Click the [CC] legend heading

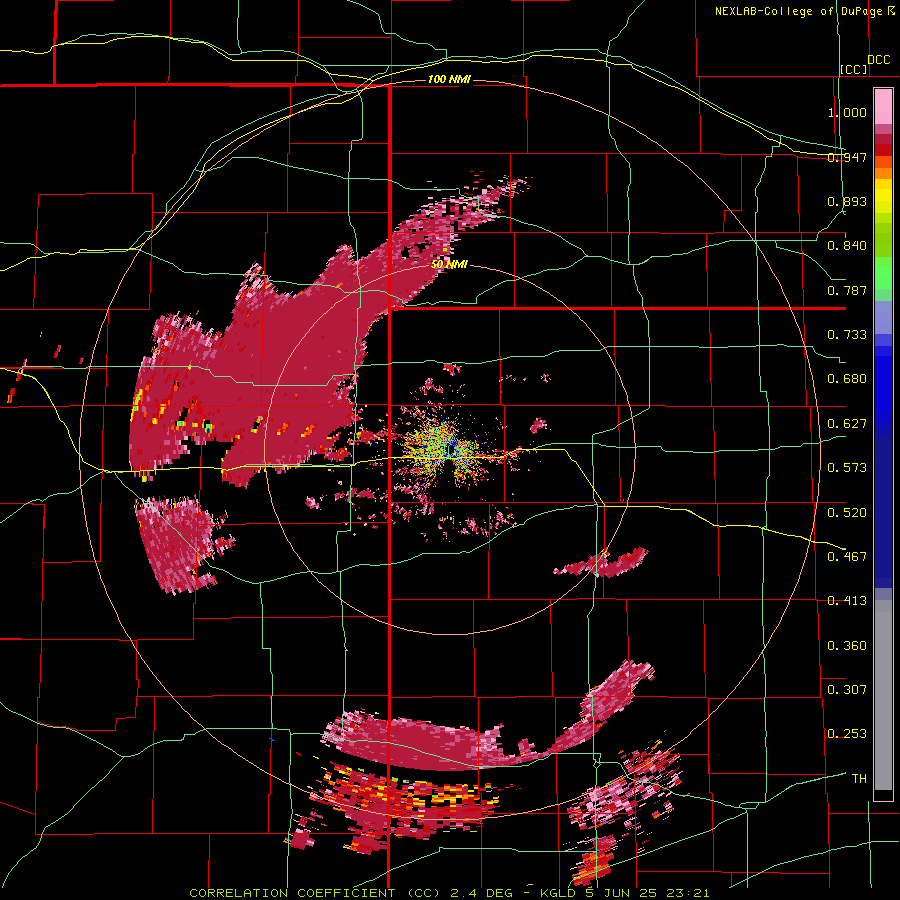coord(854,69)
